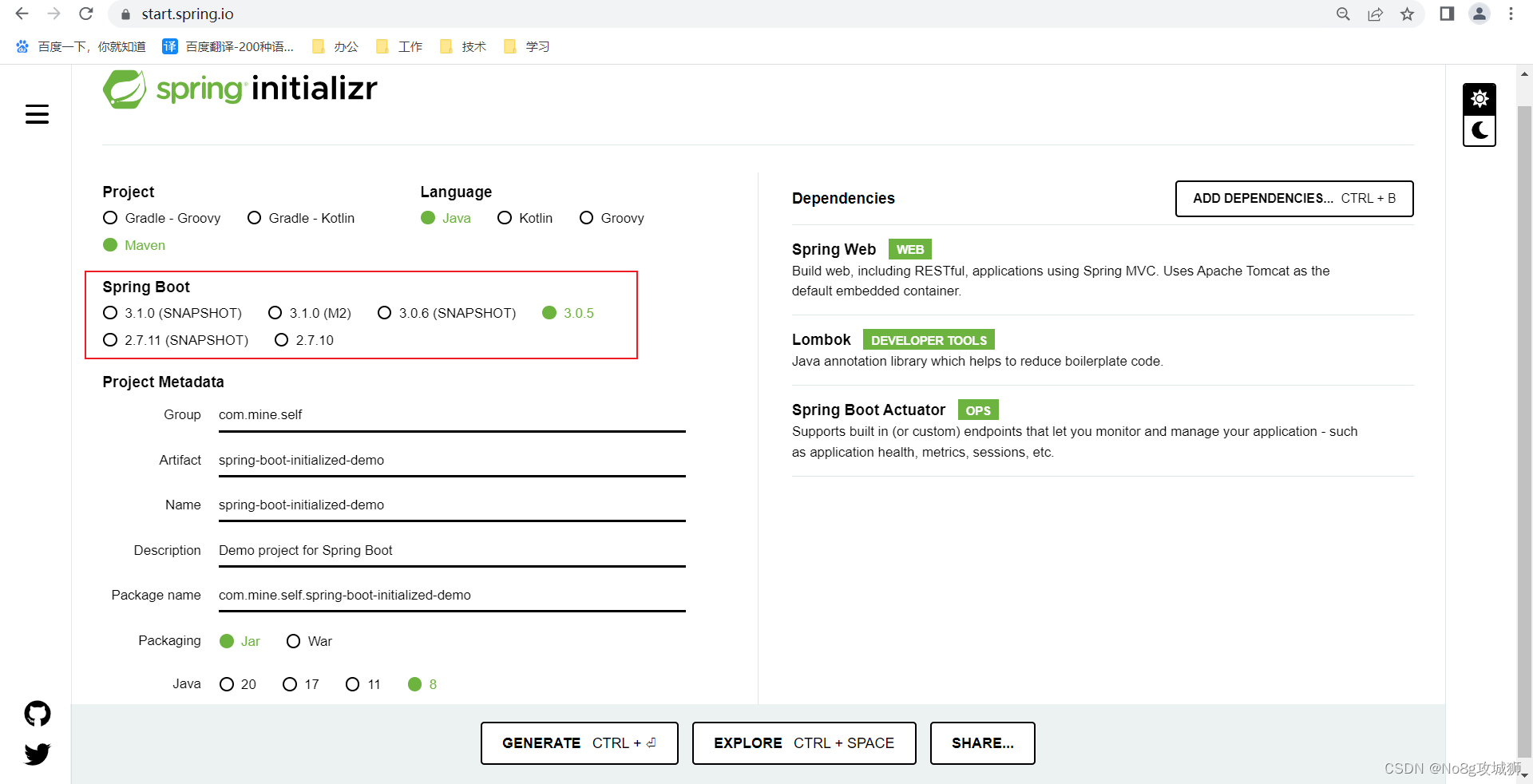This screenshot has width=1533, height=784.
Task: Select Java version 8
Action: coord(422,684)
